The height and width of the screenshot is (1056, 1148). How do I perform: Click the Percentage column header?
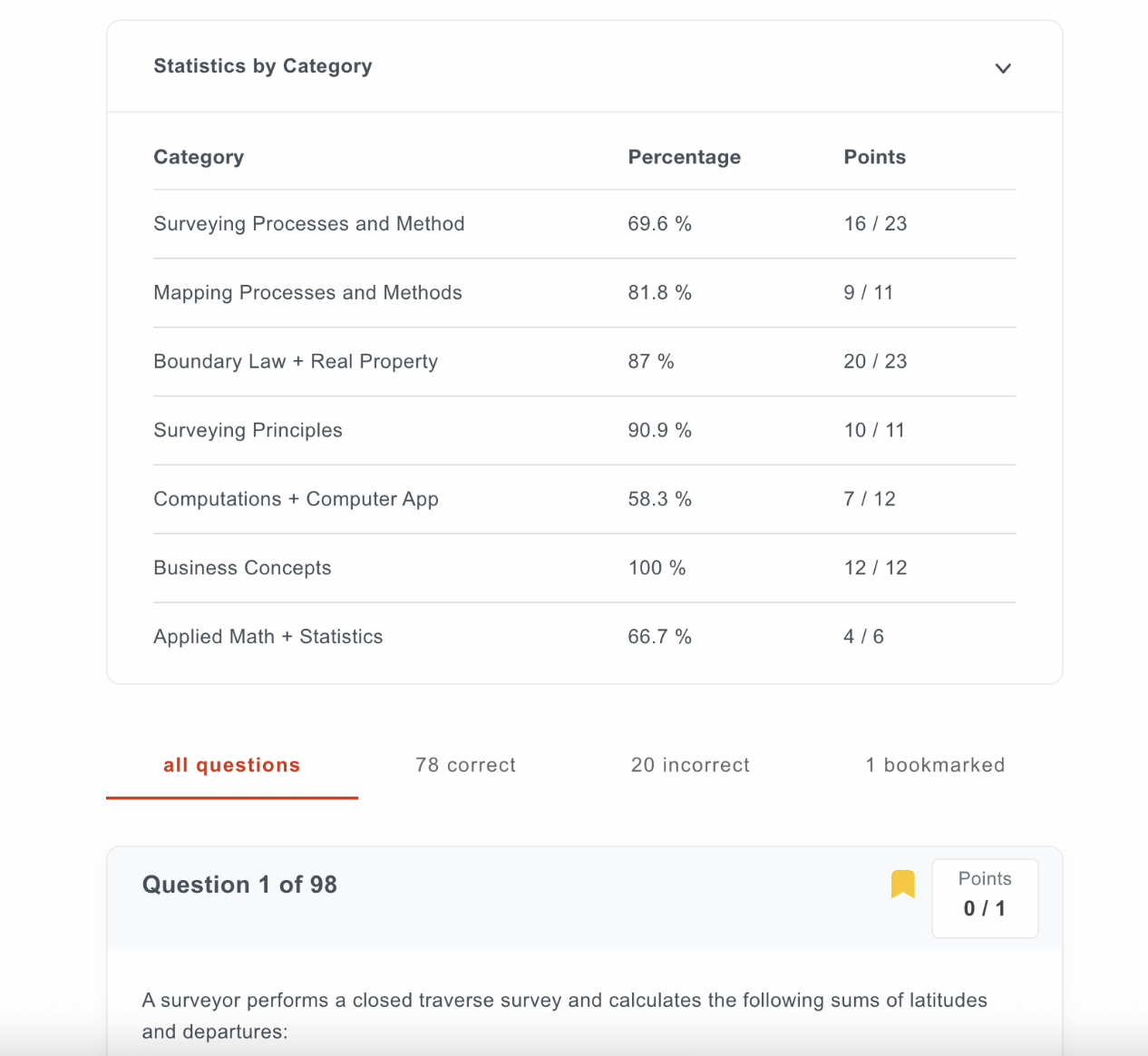click(x=685, y=157)
